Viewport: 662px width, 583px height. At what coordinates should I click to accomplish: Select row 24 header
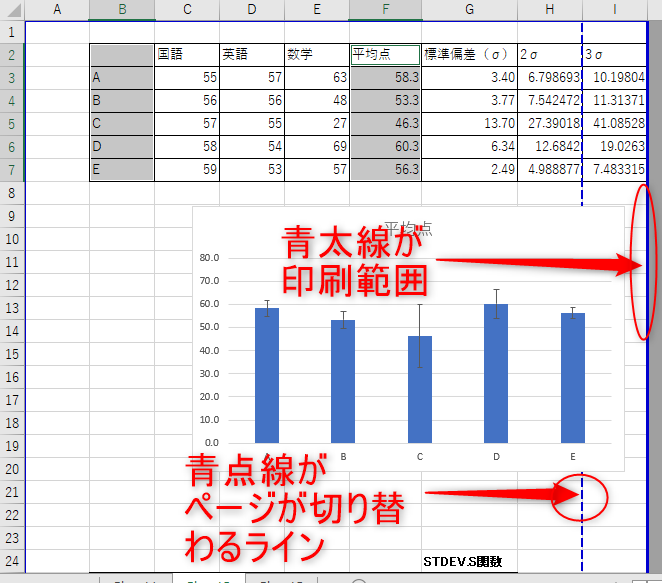click(12, 561)
